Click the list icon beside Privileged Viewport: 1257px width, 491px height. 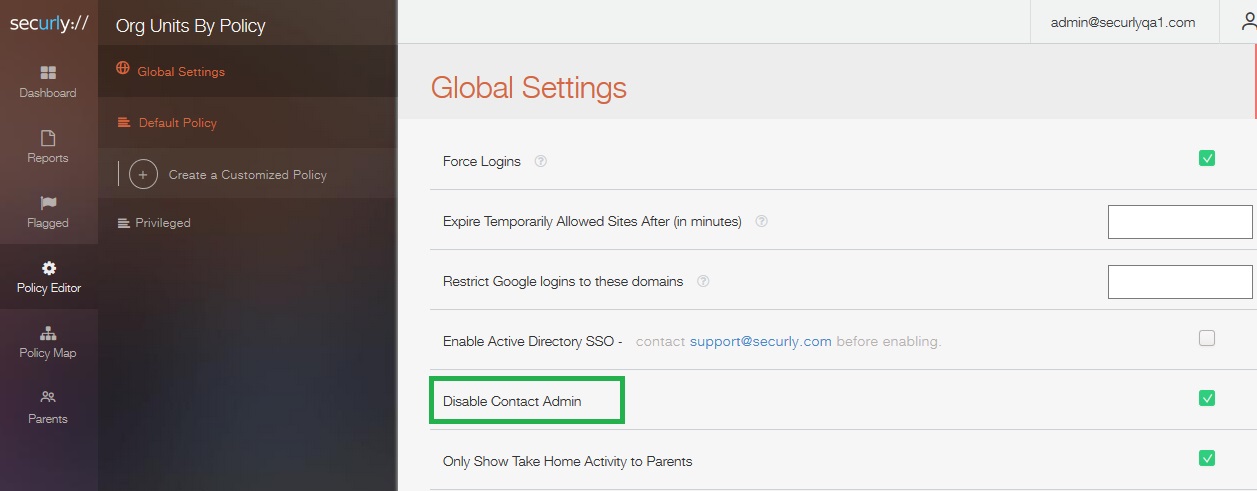coord(124,222)
